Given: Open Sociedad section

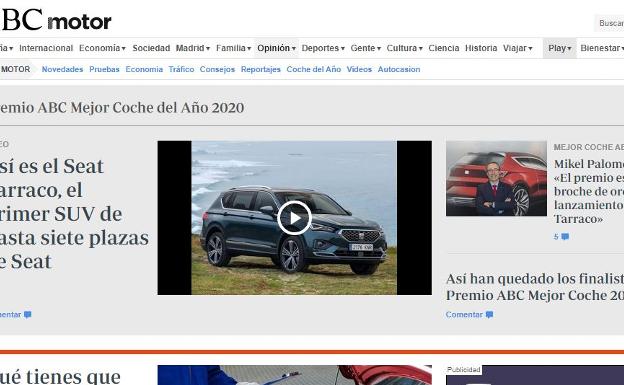Looking at the screenshot, I should (151, 48).
